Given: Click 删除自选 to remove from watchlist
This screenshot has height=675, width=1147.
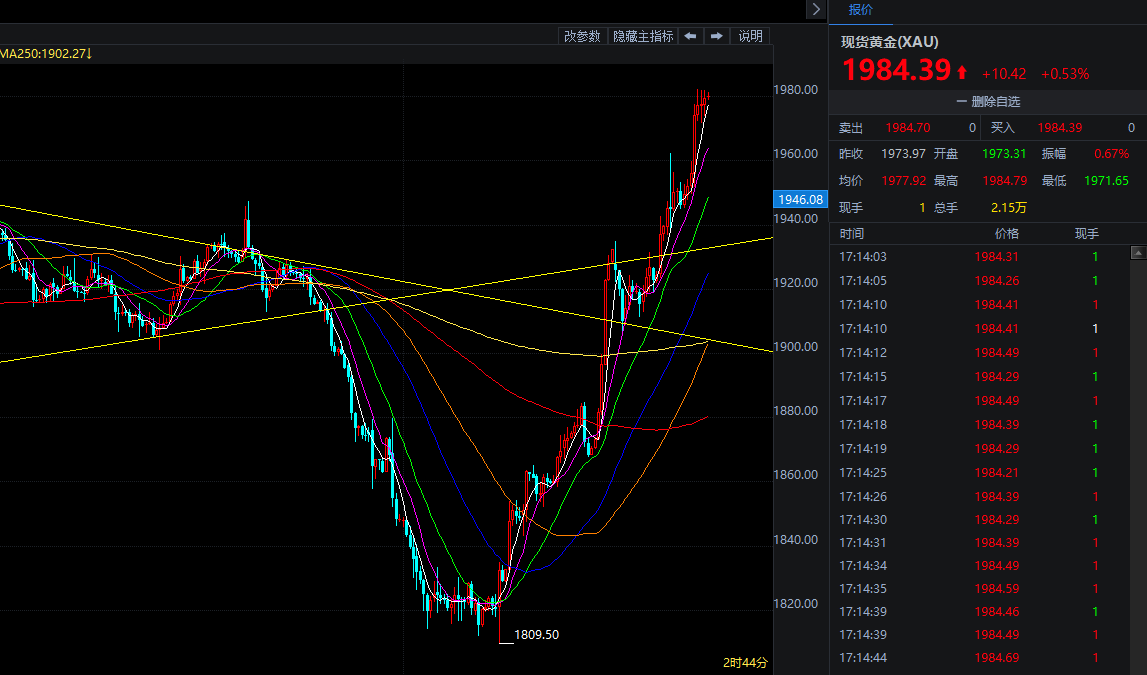Looking at the screenshot, I should pos(988,102).
